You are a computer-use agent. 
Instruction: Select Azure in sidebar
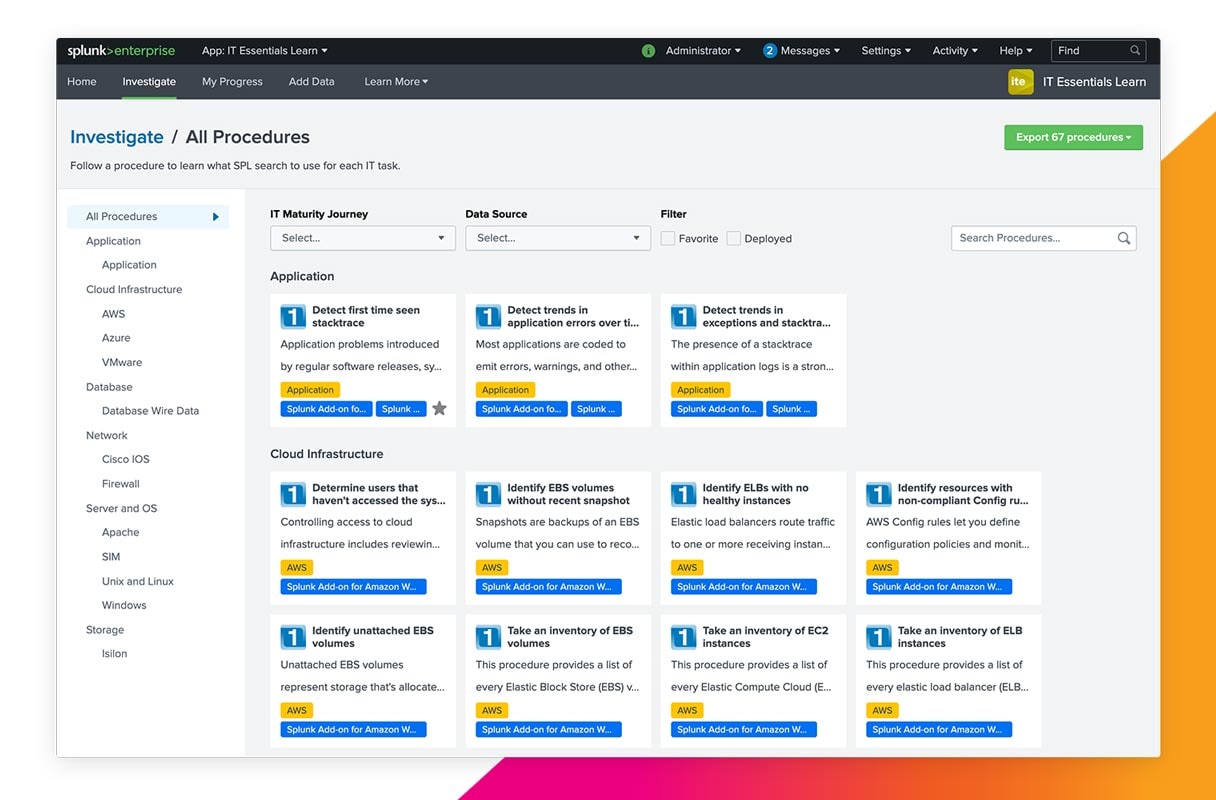(x=116, y=338)
